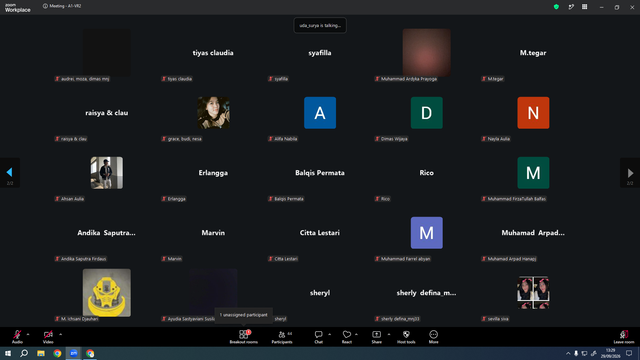Screen dimensions: 640x360
Task: Click the 'Erlangga' participant name
Action: click(213, 173)
